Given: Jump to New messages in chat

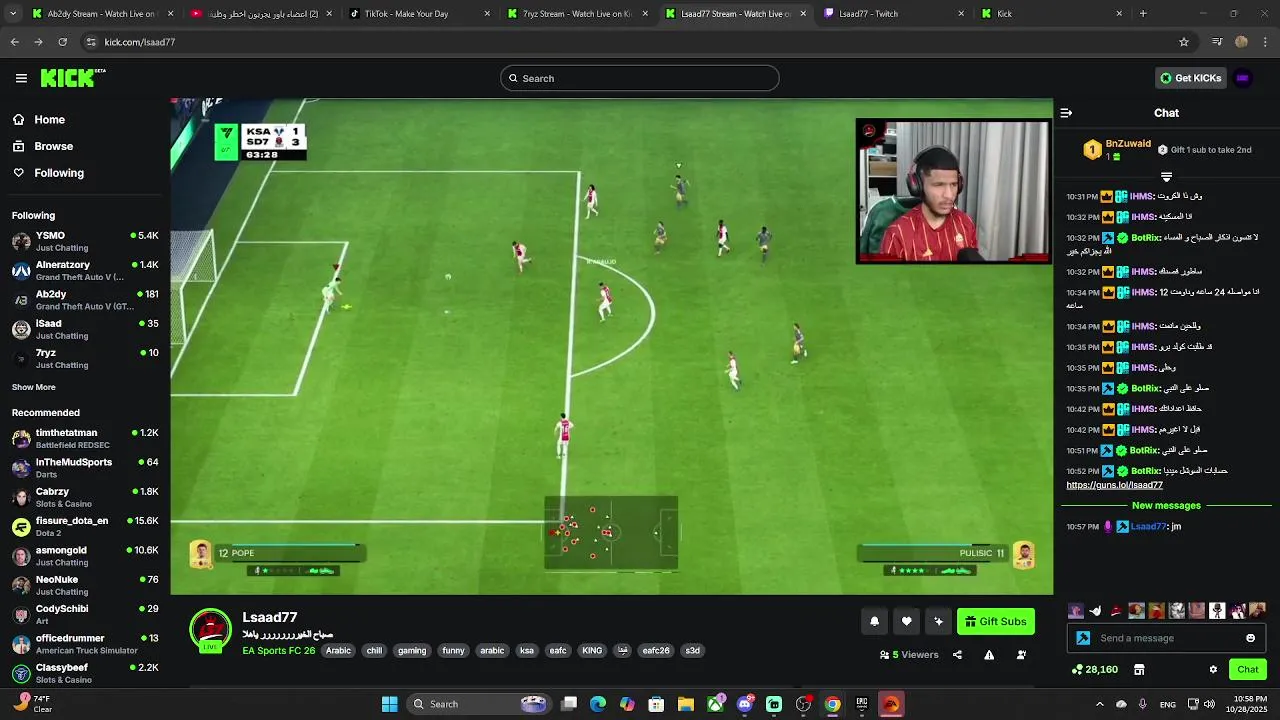Looking at the screenshot, I should click(1166, 506).
